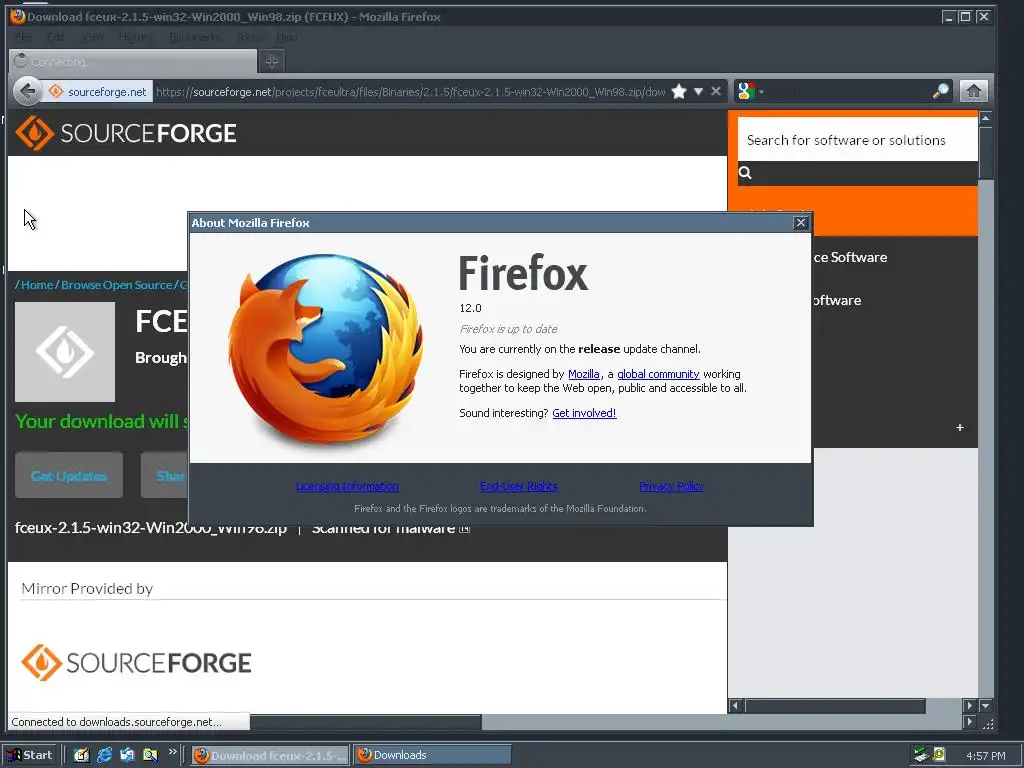Click the fourth quick launch search icon
Screen dimensions: 1024x768
click(x=150, y=755)
